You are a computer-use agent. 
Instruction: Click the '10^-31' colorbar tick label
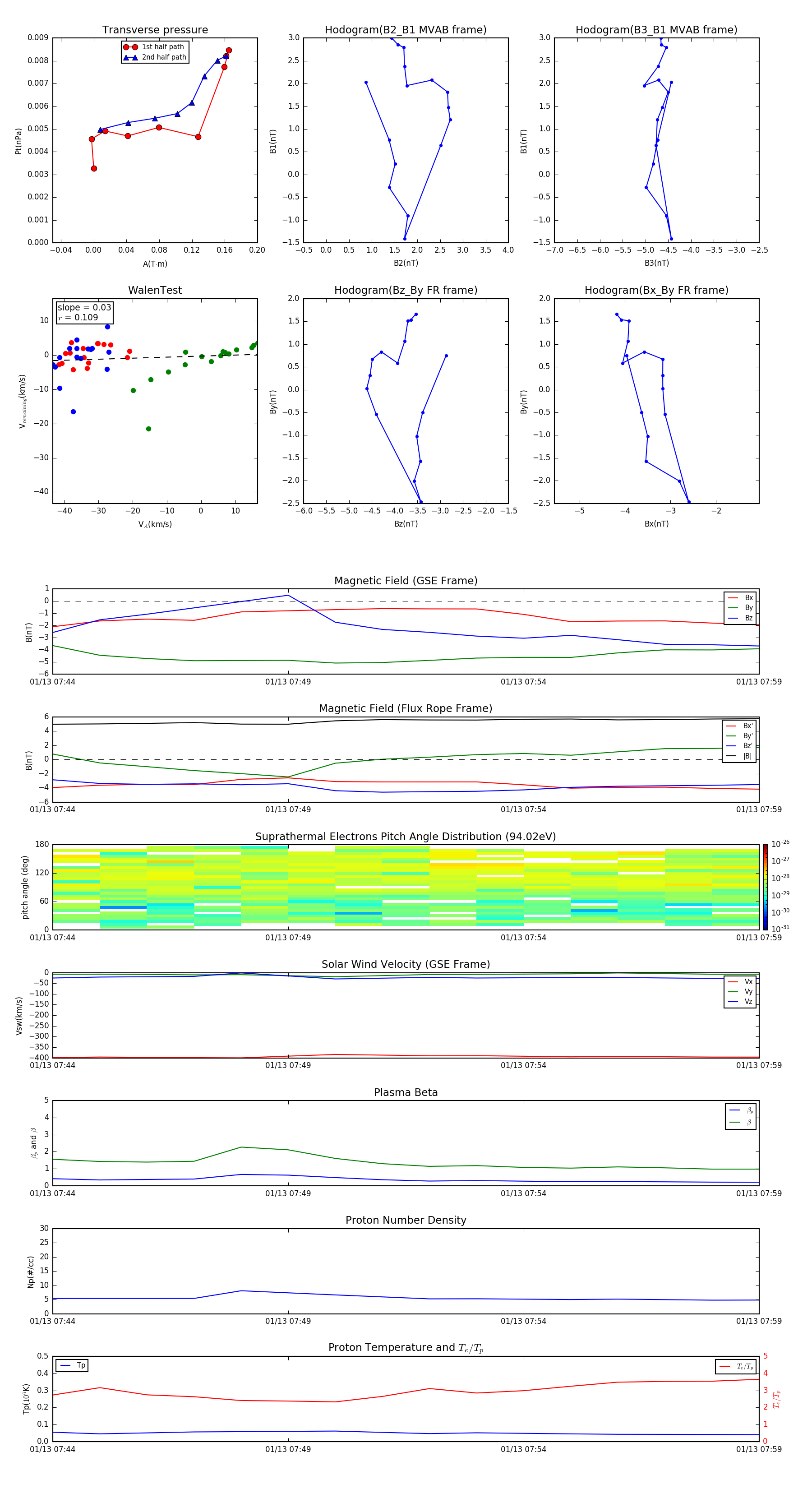tap(780, 929)
